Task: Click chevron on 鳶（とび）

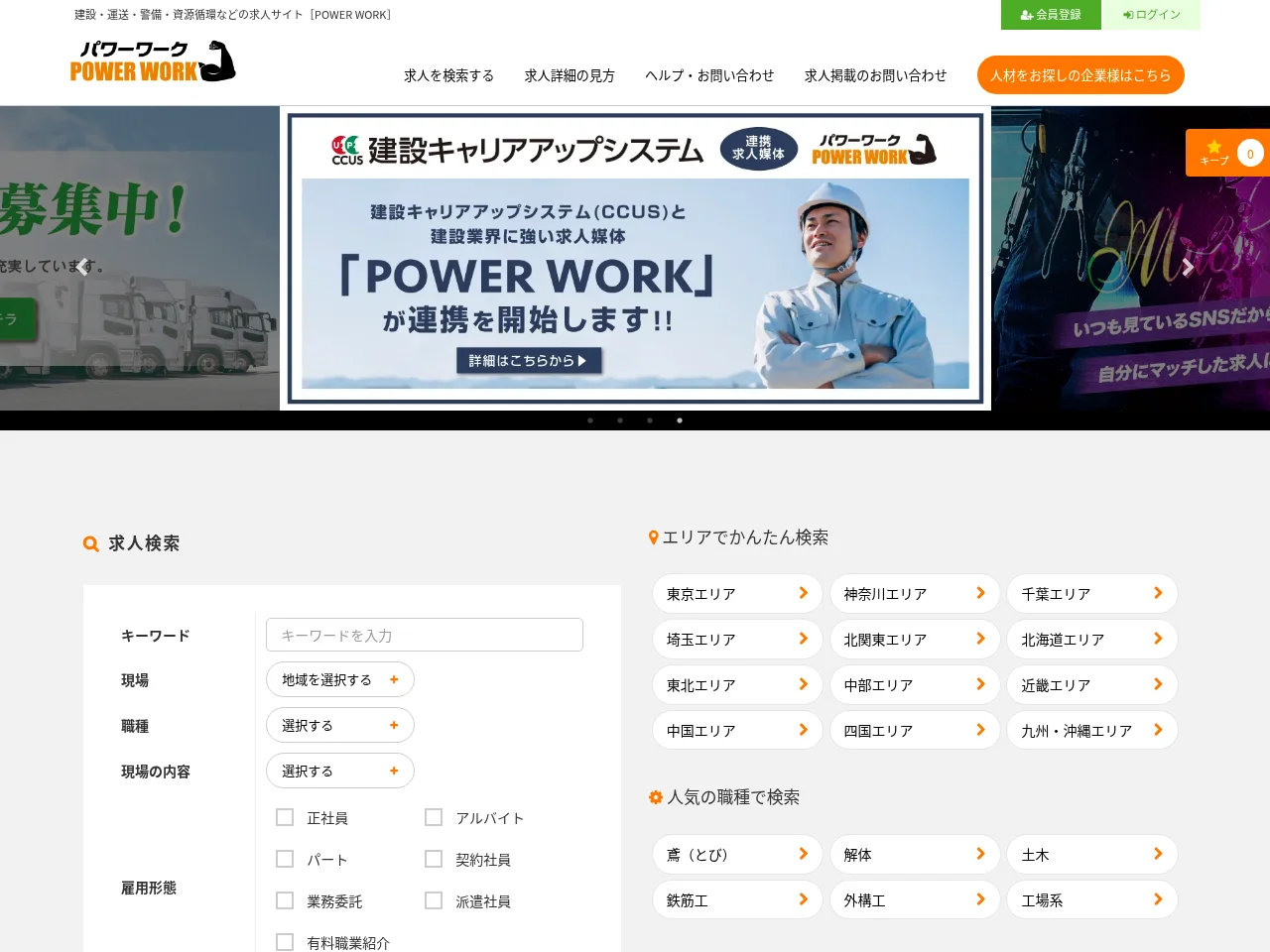Action: [804, 854]
